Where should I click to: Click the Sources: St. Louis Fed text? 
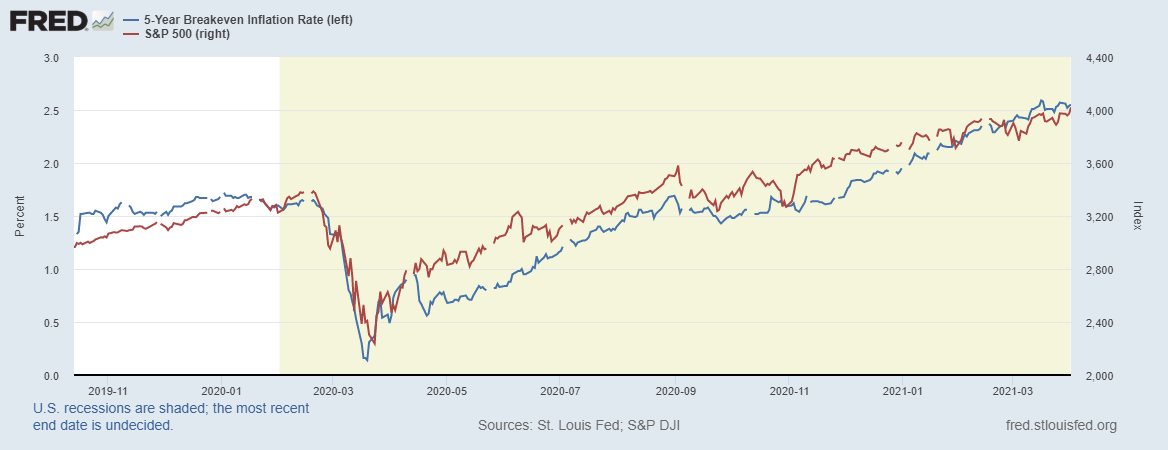click(580, 426)
